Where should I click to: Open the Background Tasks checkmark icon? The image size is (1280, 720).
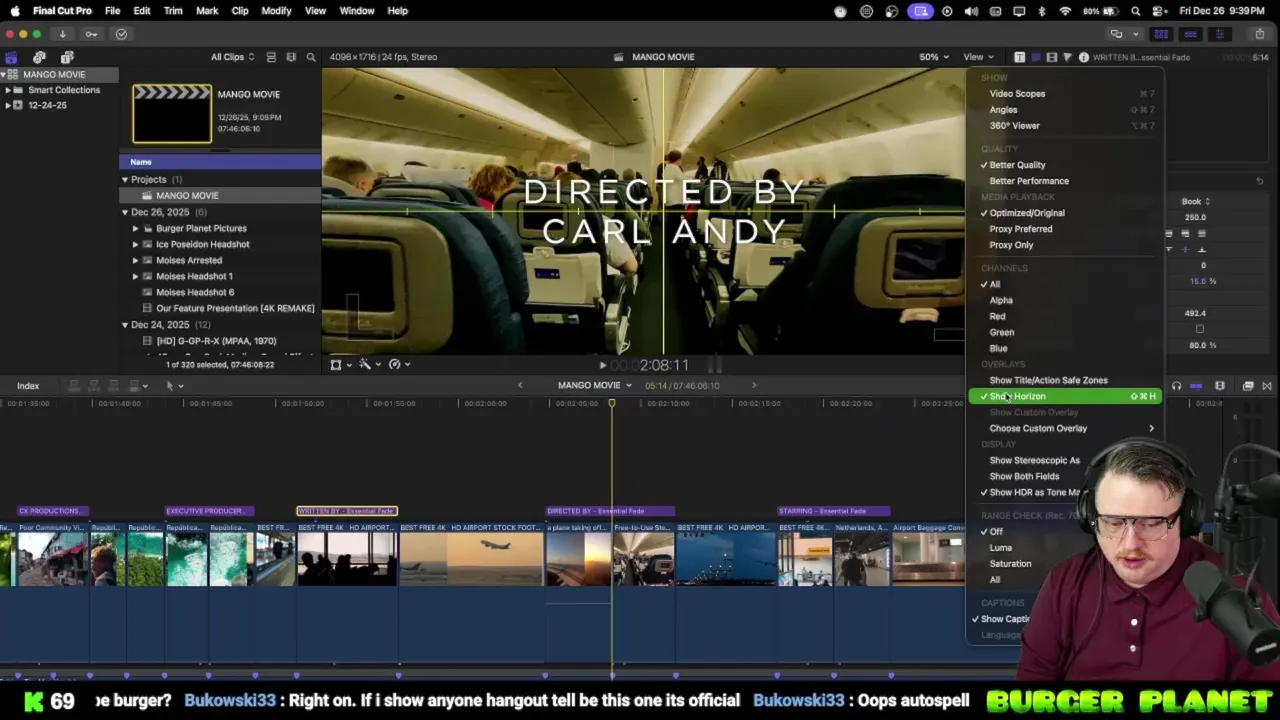pos(121,34)
